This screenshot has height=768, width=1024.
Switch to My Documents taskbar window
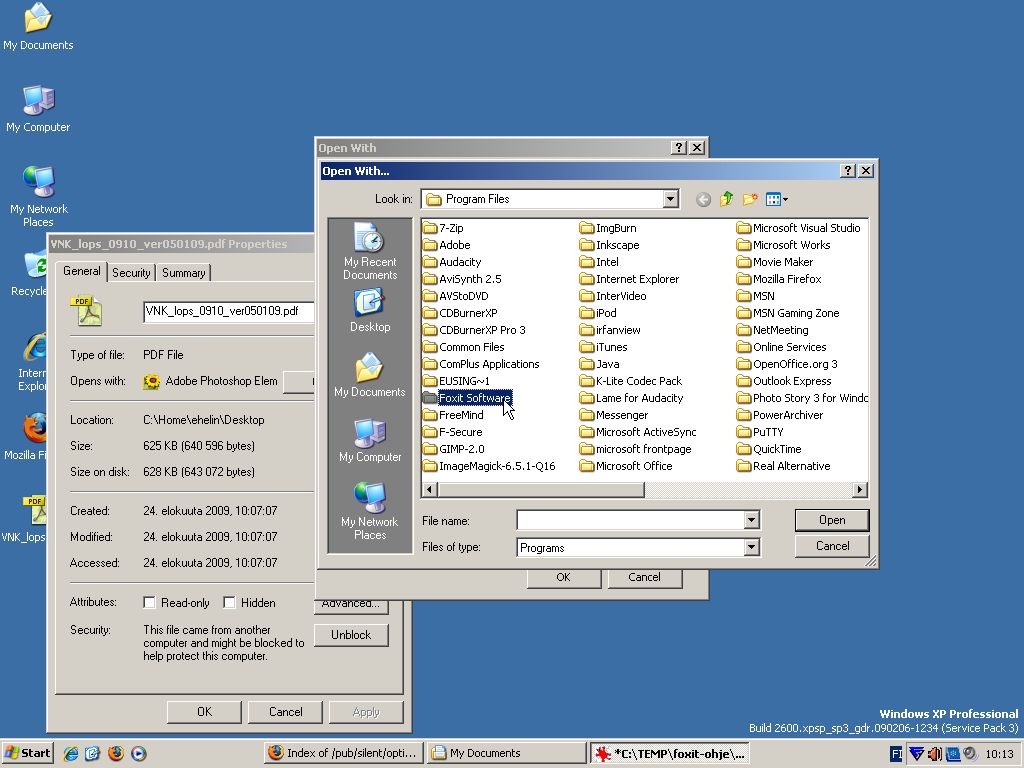point(507,753)
